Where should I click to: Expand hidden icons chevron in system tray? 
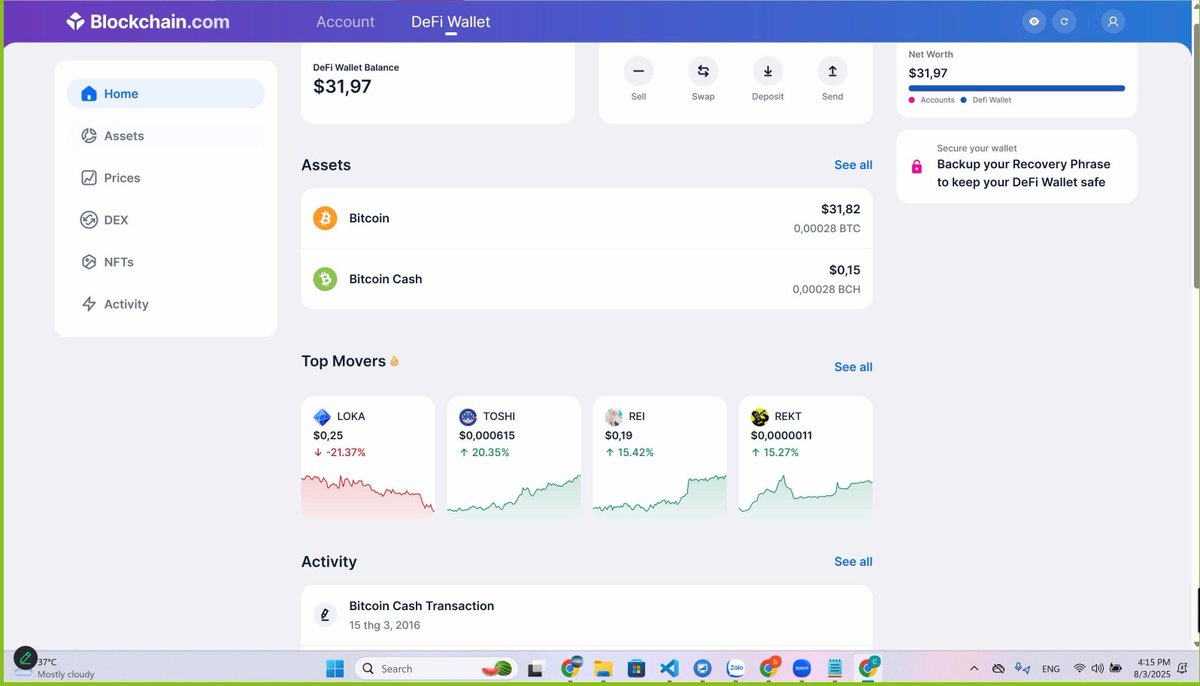974,668
